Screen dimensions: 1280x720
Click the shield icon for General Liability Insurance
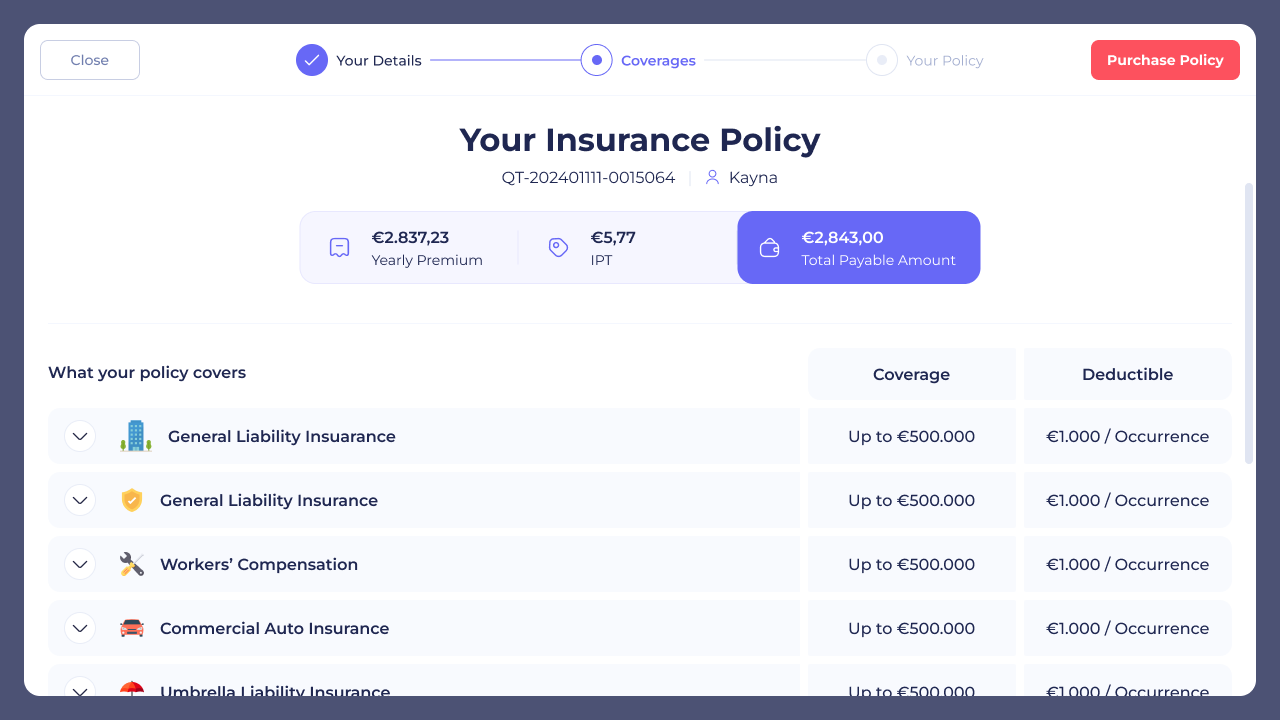click(132, 500)
